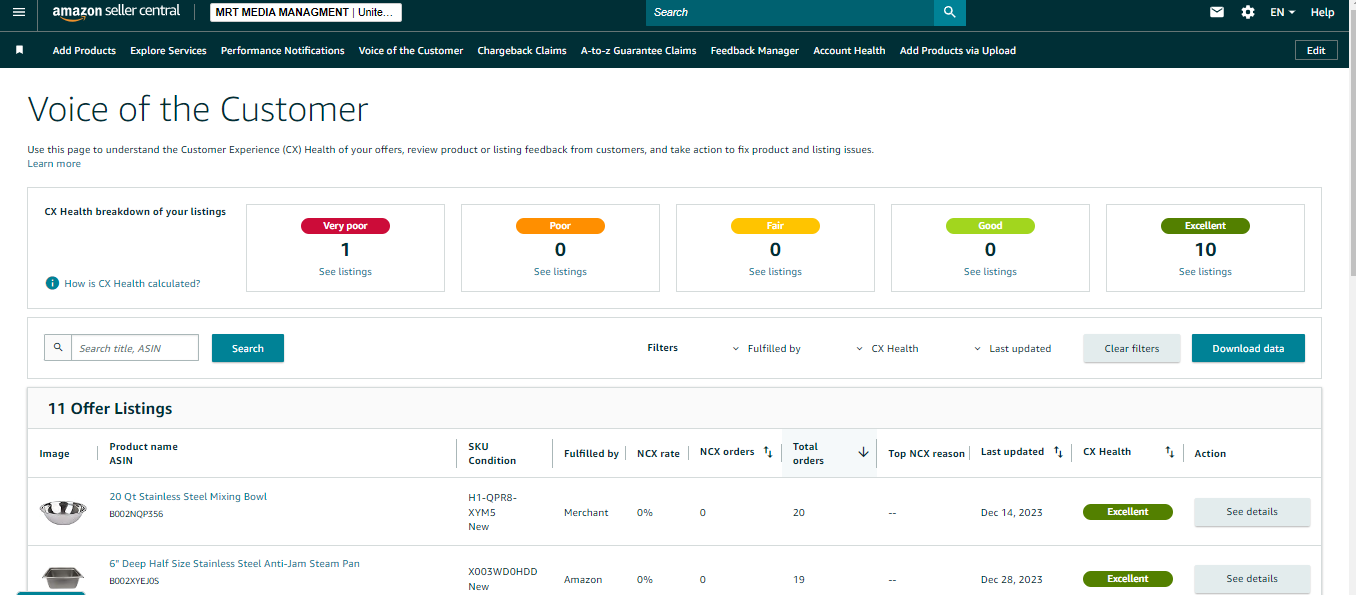Sort by NCX orders arrows icon
Screen dimensions: 1356x595
click(768, 452)
